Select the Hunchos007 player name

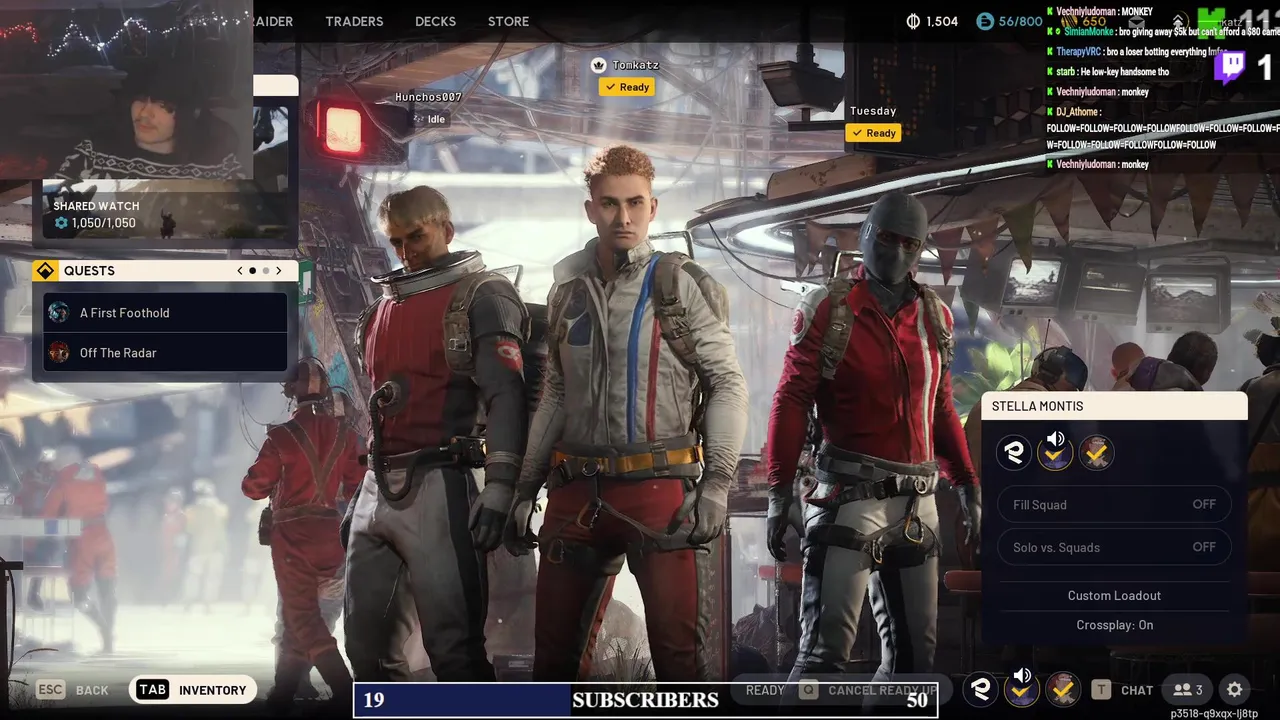coord(428,97)
